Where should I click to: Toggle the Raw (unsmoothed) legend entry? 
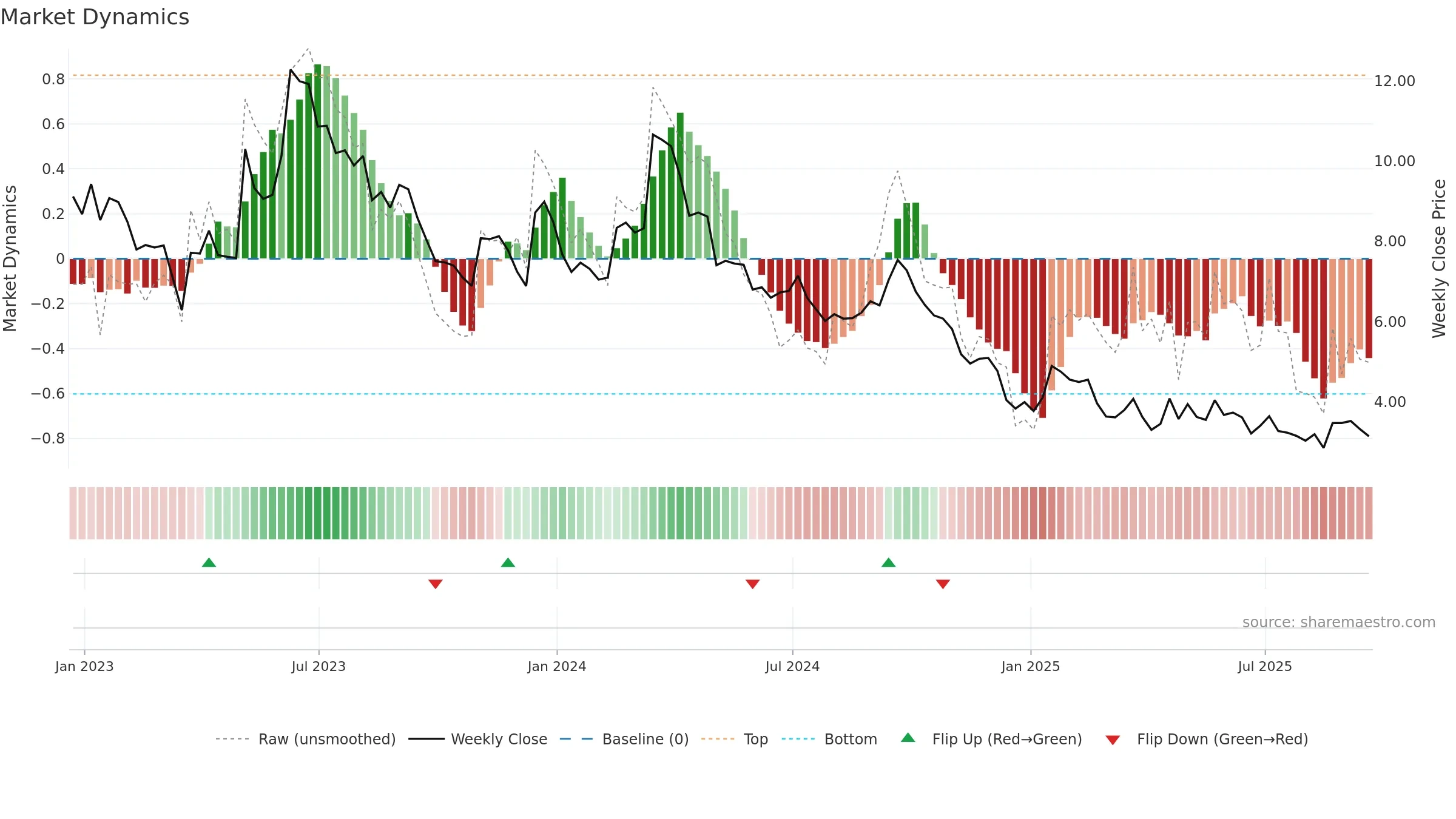[x=305, y=739]
